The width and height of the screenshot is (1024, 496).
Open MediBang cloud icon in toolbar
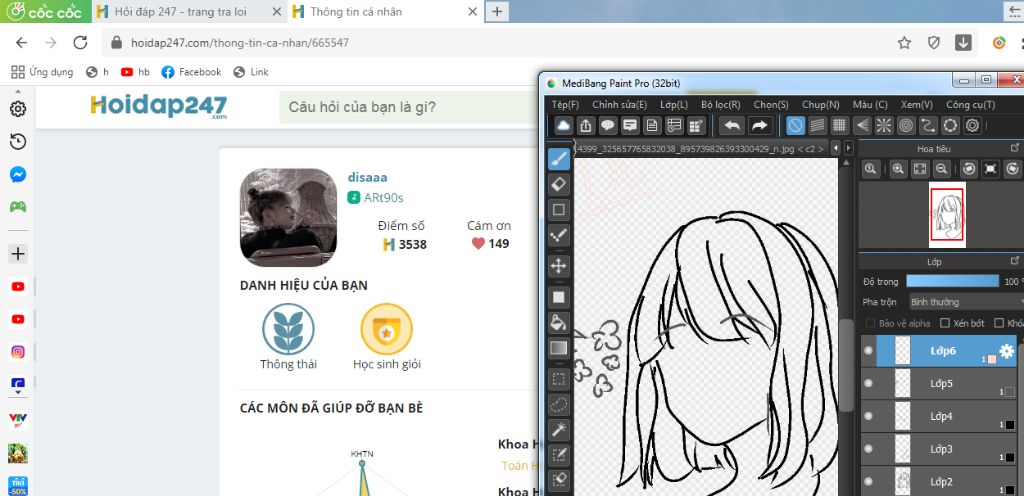pyautogui.click(x=564, y=125)
